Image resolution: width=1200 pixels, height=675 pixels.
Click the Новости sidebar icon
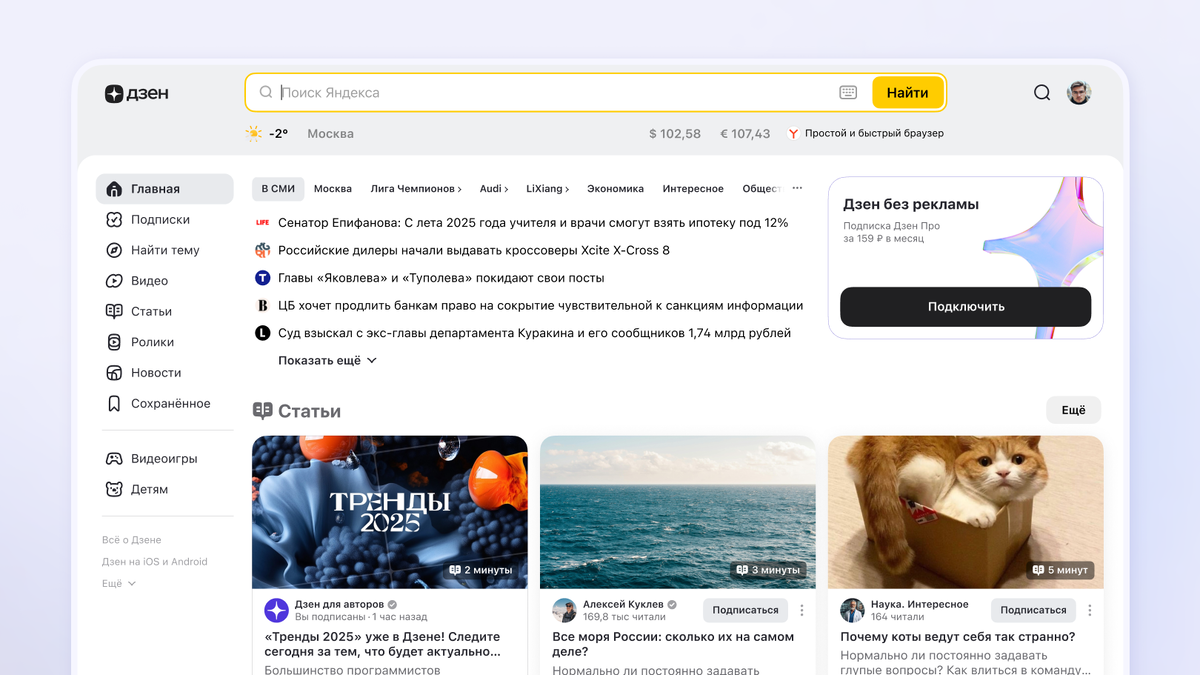click(x=114, y=373)
